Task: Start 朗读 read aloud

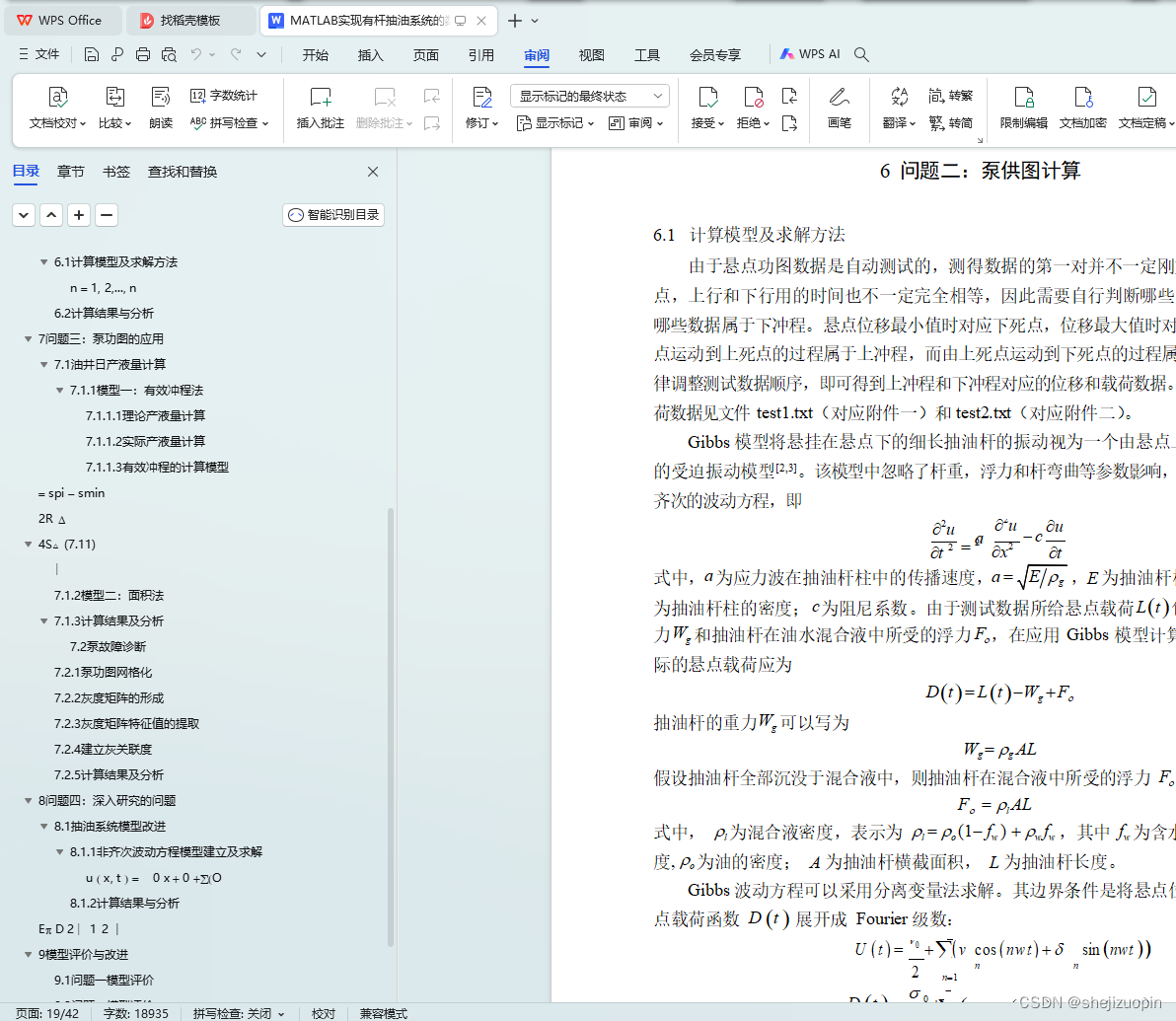Action: point(161,108)
